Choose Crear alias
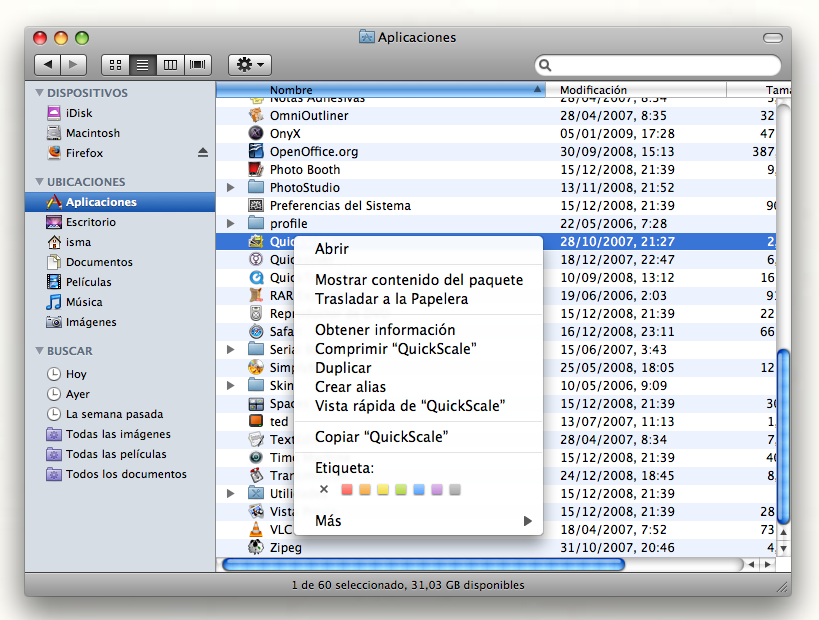 [418, 387]
